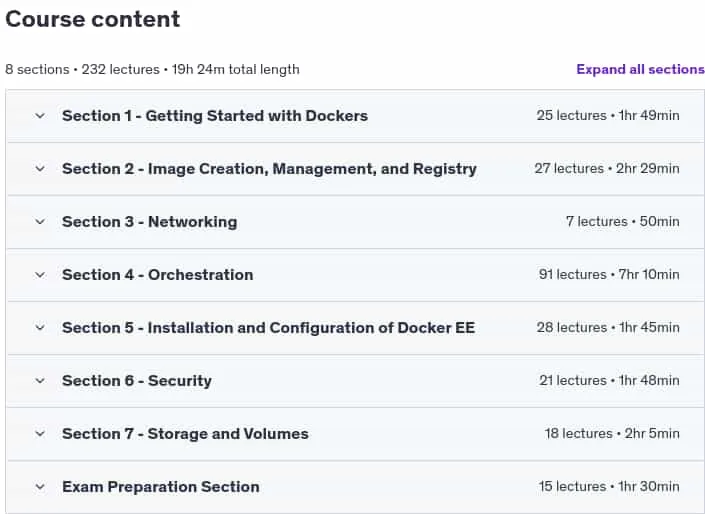The image size is (705, 514).
Task: Open Image Creation, Management, and Registry section
Action: coord(269,169)
